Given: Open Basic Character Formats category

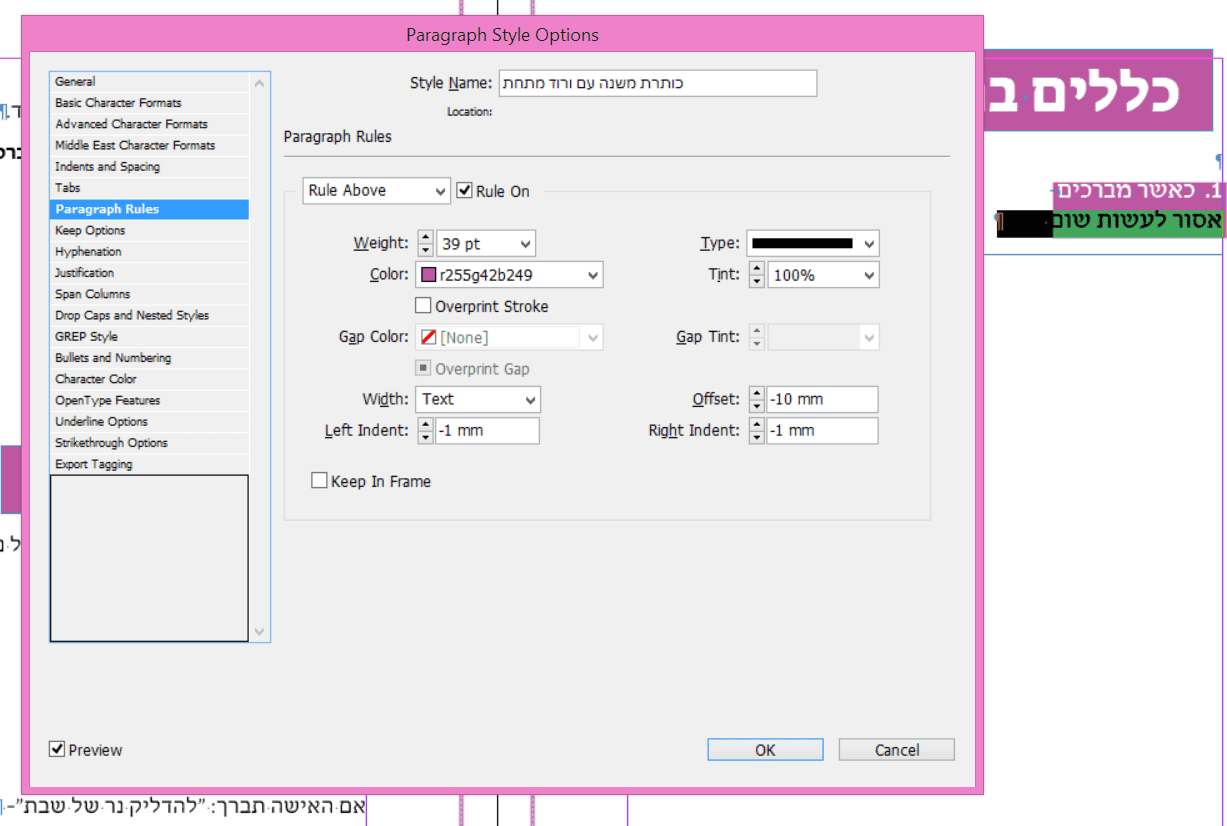Looking at the screenshot, I should 150,103.
